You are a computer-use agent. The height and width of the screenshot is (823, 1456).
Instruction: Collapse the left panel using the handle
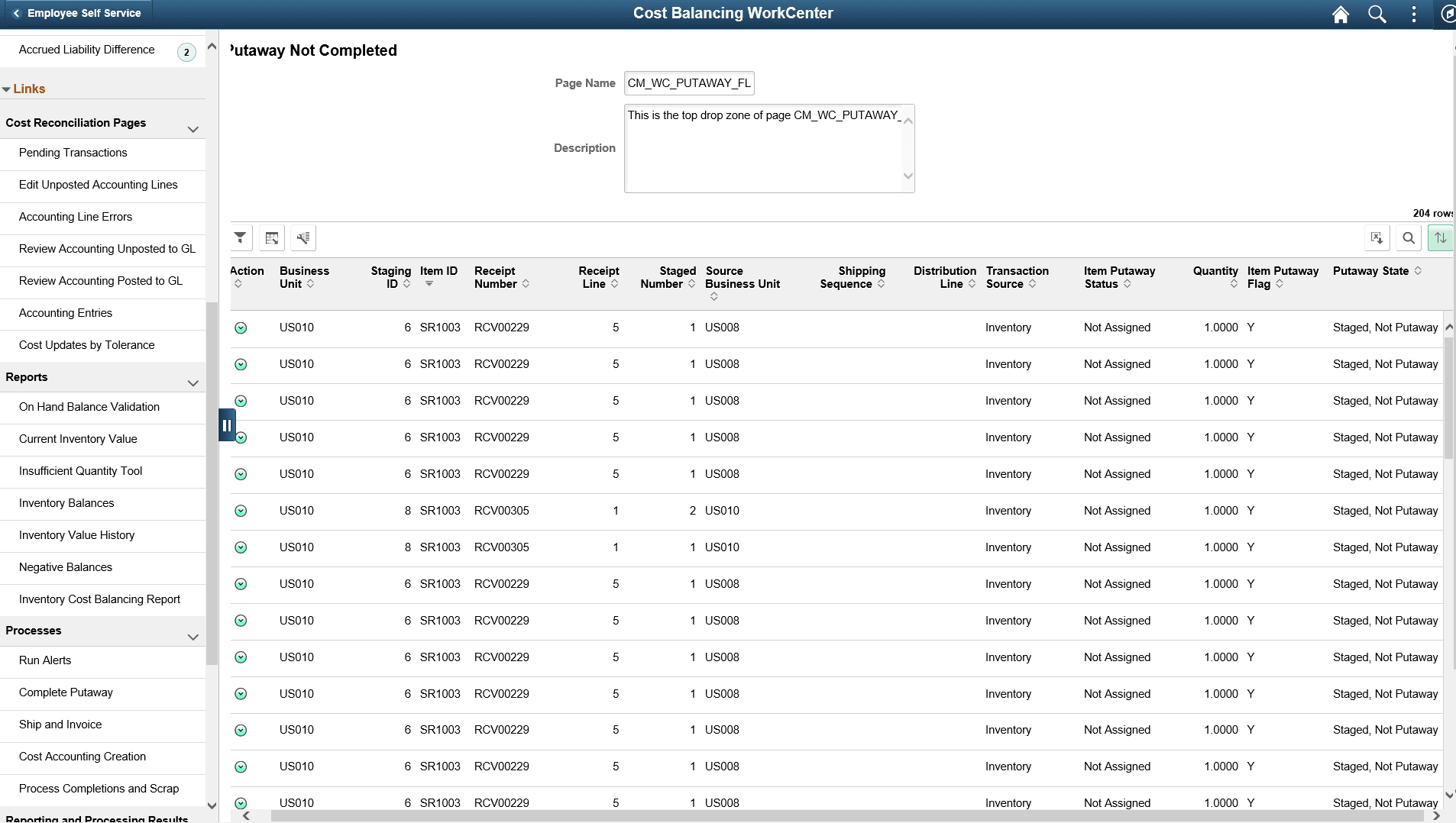[x=227, y=425]
